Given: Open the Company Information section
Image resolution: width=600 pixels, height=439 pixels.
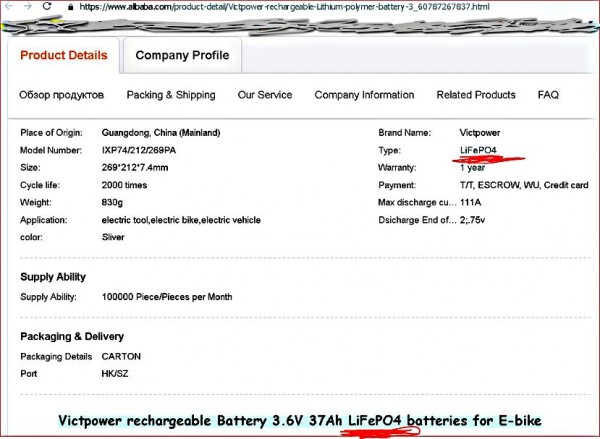Looking at the screenshot, I should pos(364,95).
